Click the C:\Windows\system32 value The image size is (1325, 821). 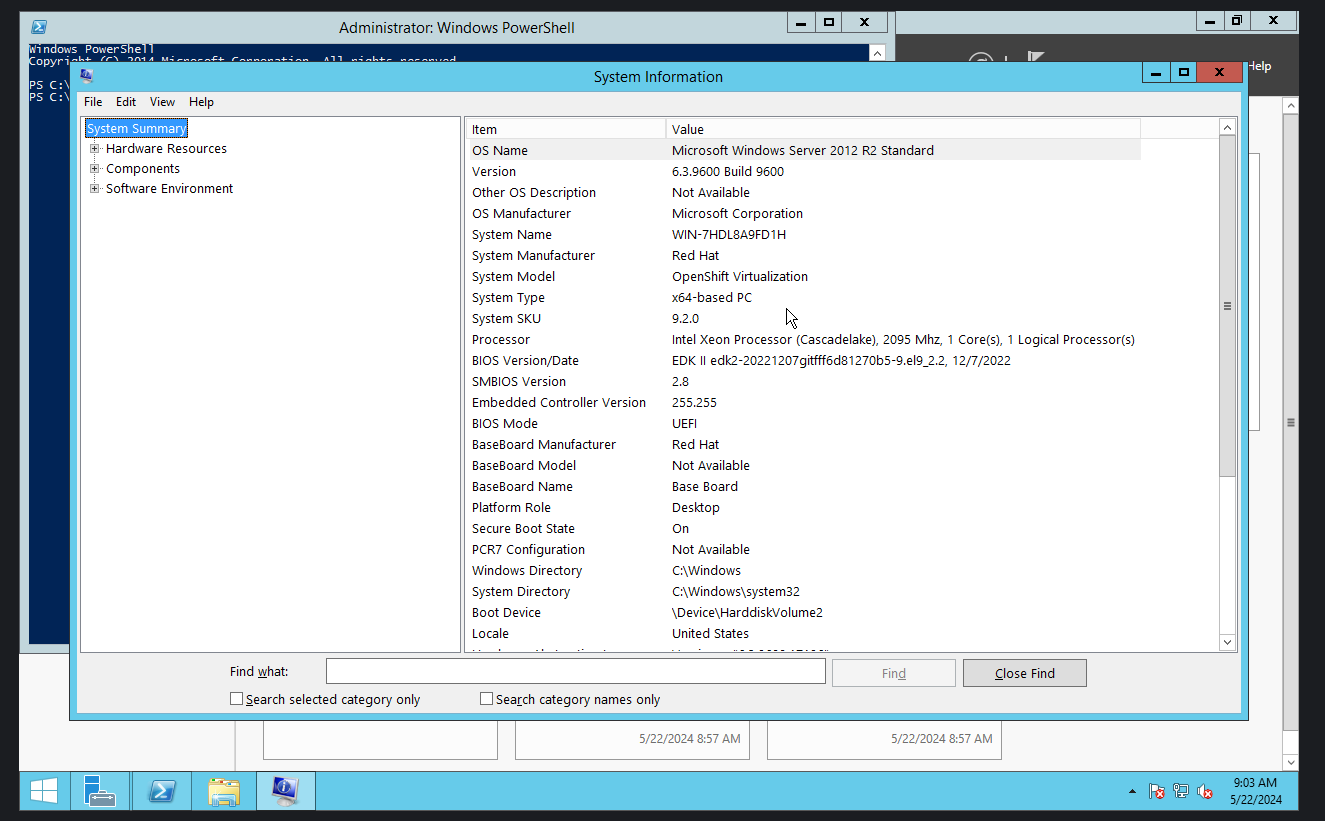click(736, 591)
